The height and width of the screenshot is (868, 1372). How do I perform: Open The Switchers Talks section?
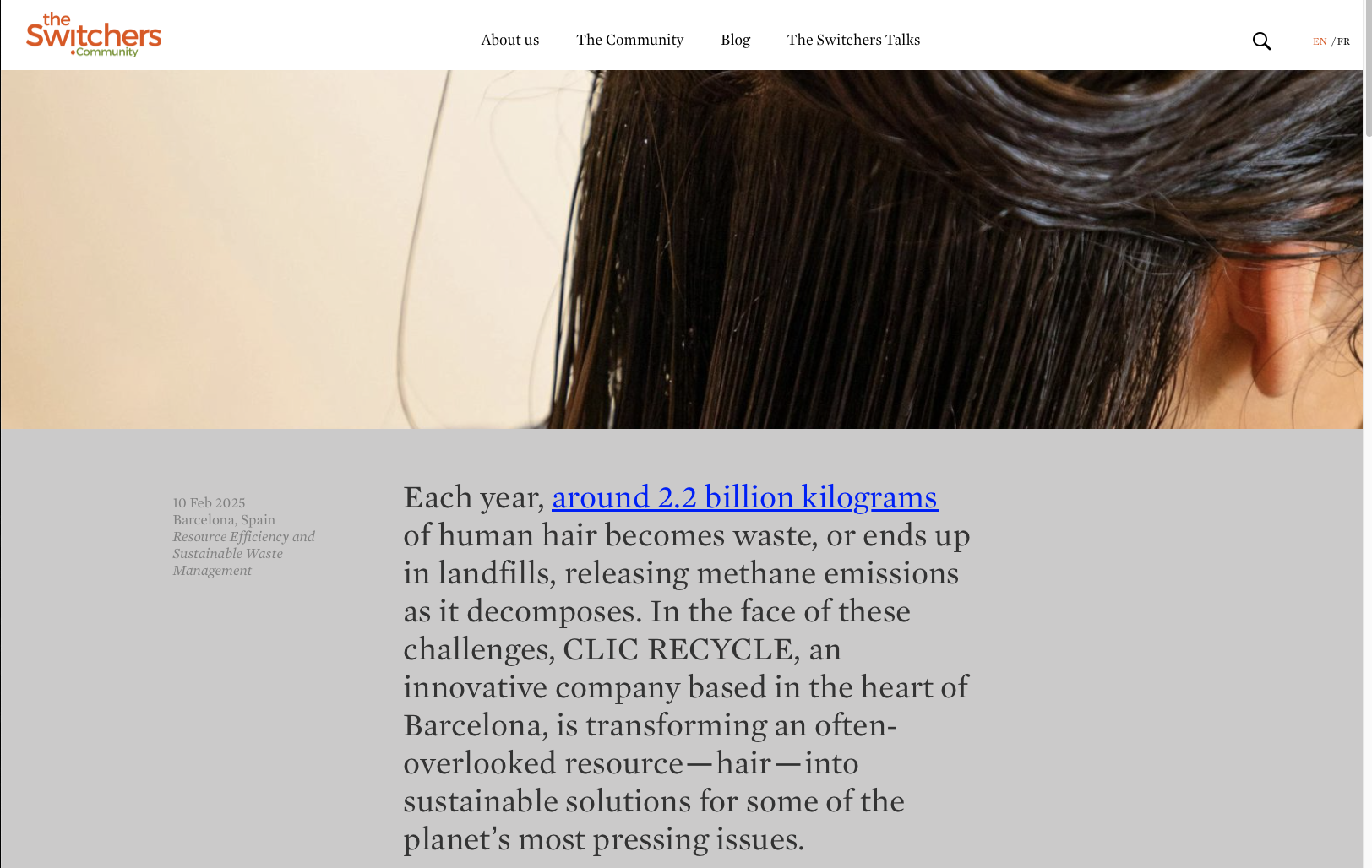[x=853, y=40]
